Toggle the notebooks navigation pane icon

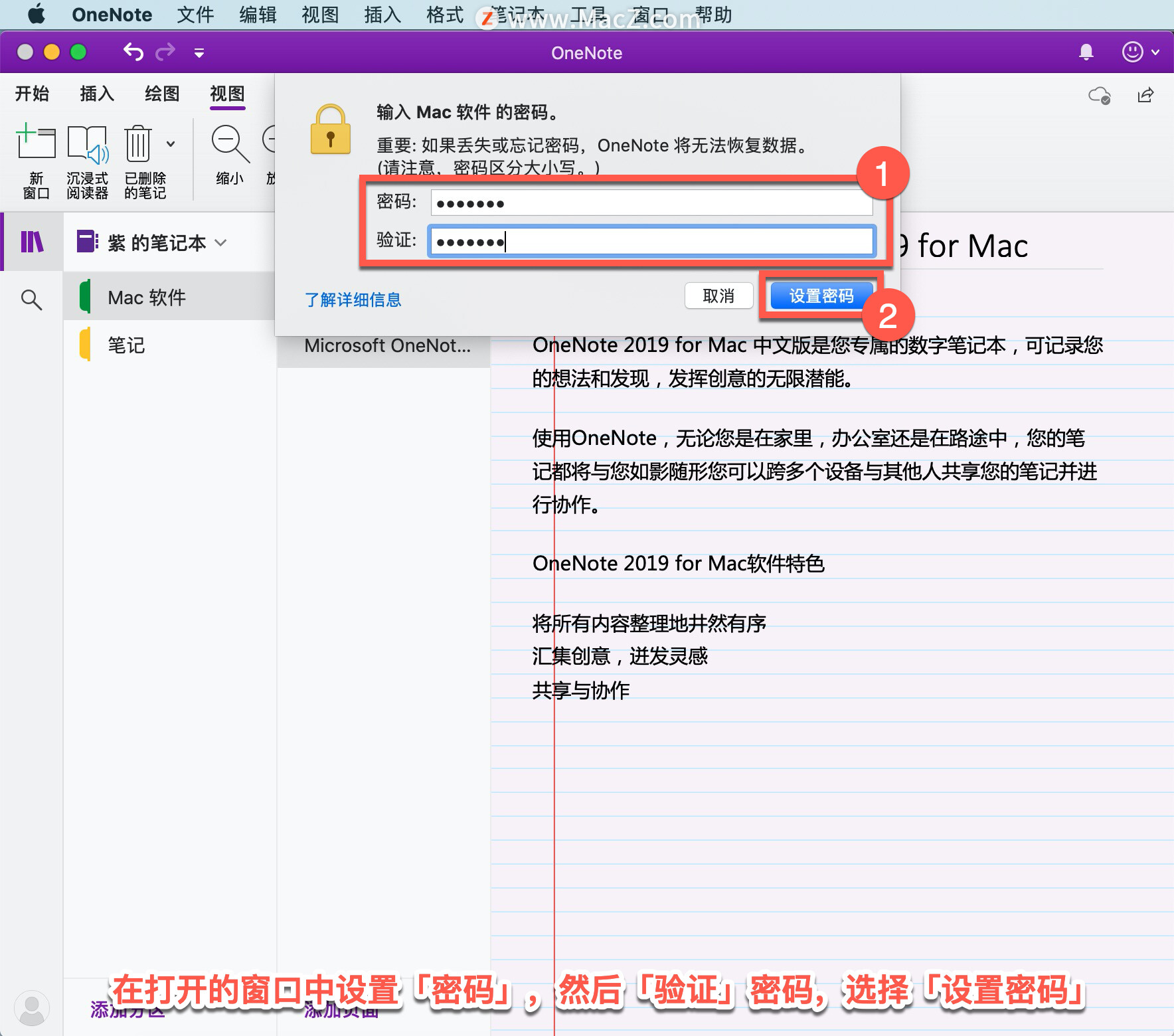click(x=32, y=242)
